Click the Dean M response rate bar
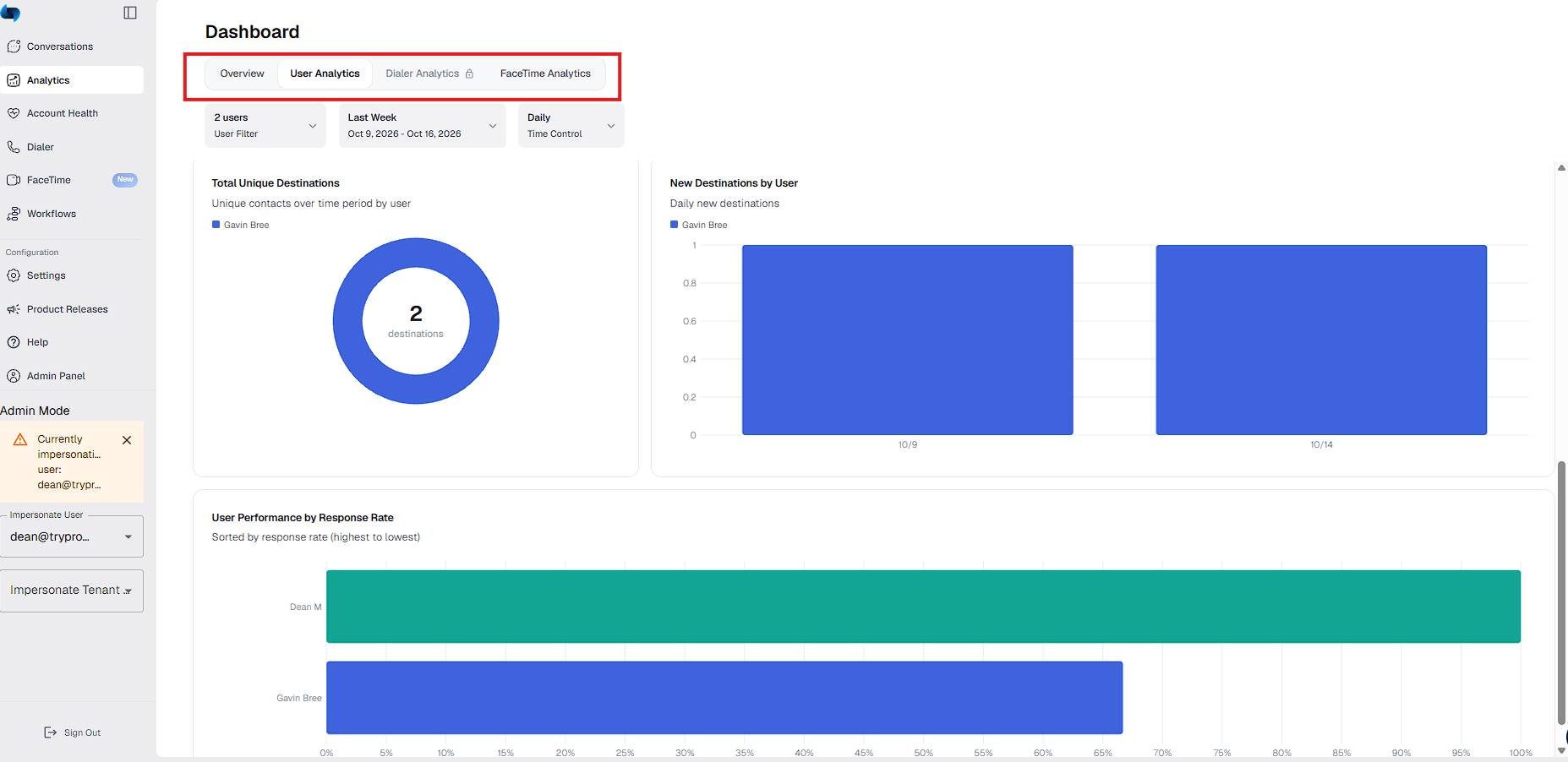Viewport: 1568px width, 762px height. pyautogui.click(x=923, y=607)
